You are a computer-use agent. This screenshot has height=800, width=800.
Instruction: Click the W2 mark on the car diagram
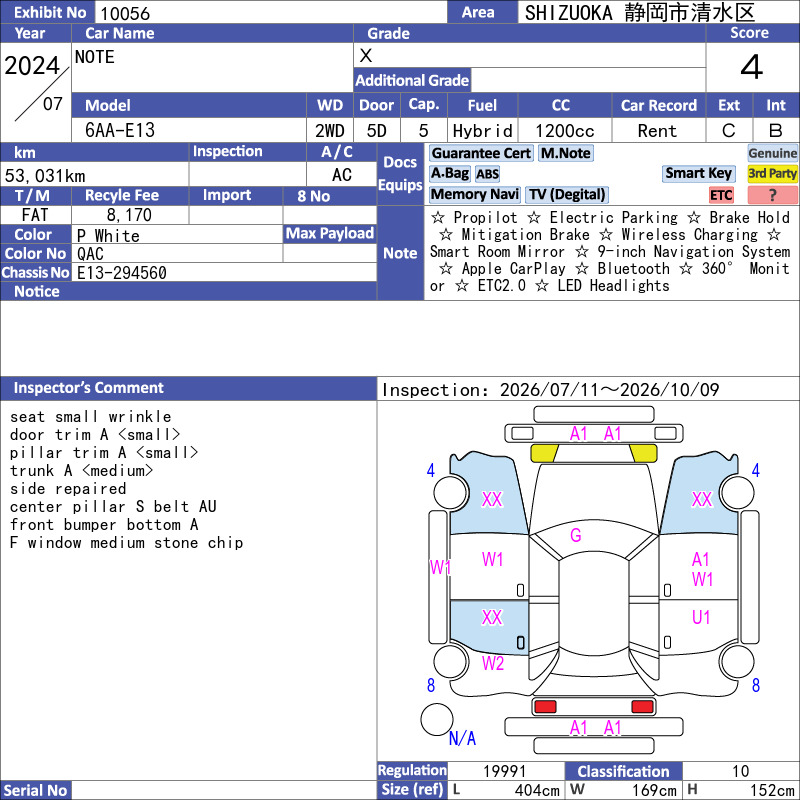(x=493, y=663)
